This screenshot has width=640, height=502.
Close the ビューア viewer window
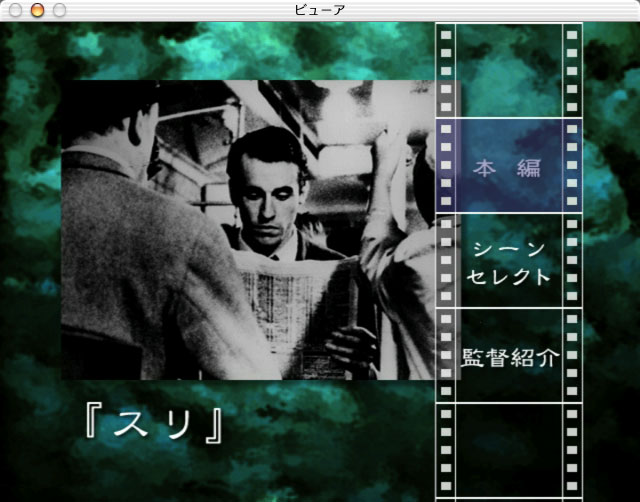[16, 10]
